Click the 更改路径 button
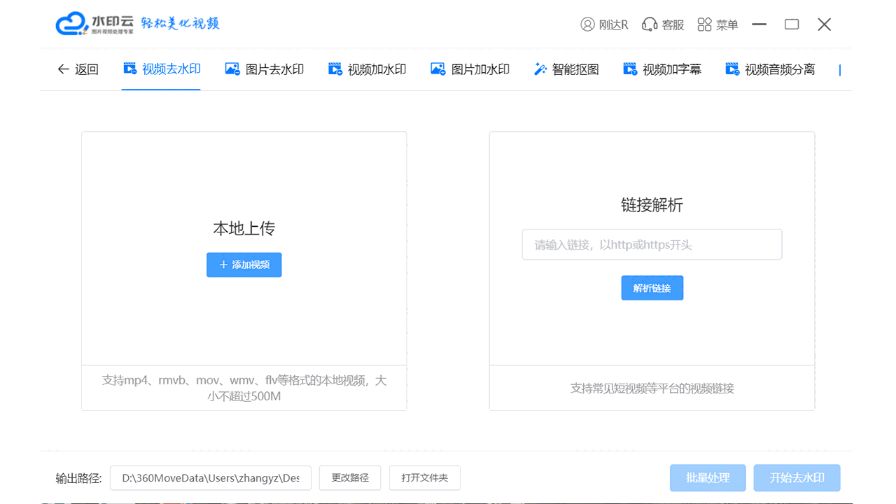 click(x=350, y=478)
